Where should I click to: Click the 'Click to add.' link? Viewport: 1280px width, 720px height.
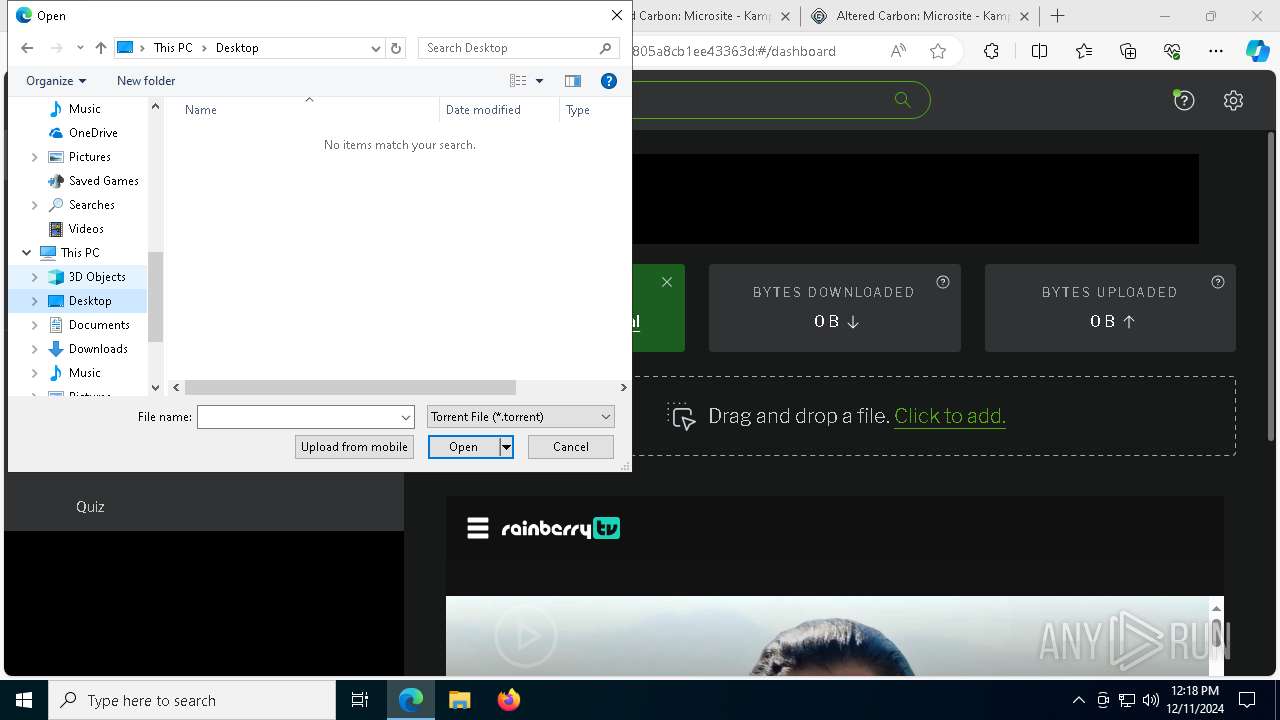950,416
